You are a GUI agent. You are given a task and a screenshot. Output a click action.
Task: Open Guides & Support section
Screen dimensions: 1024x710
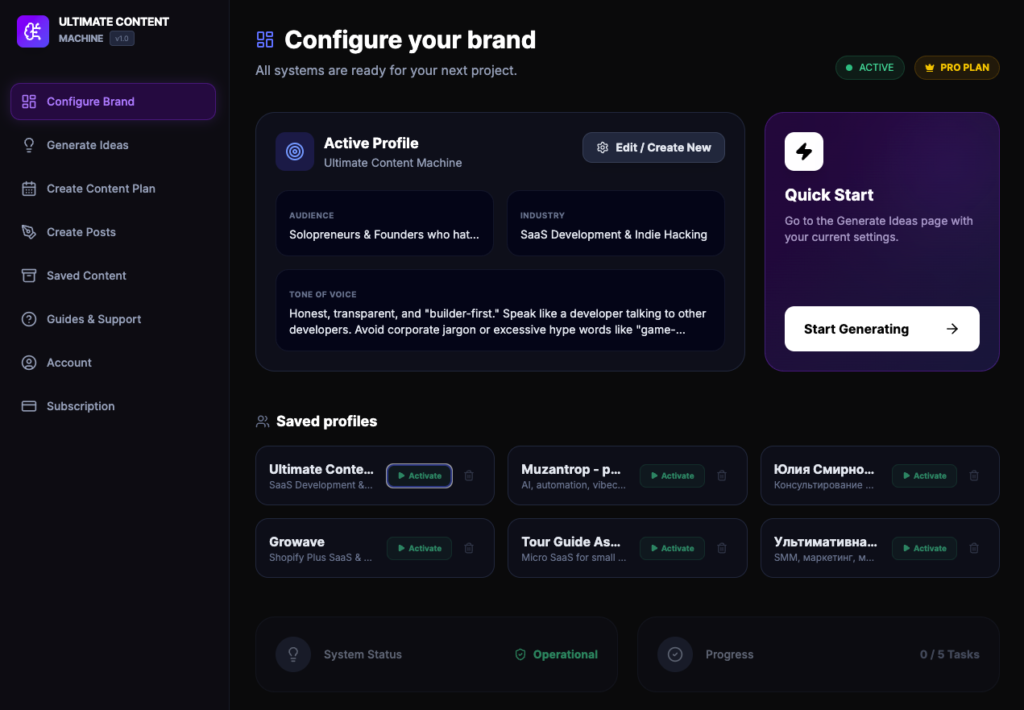[x=93, y=319]
